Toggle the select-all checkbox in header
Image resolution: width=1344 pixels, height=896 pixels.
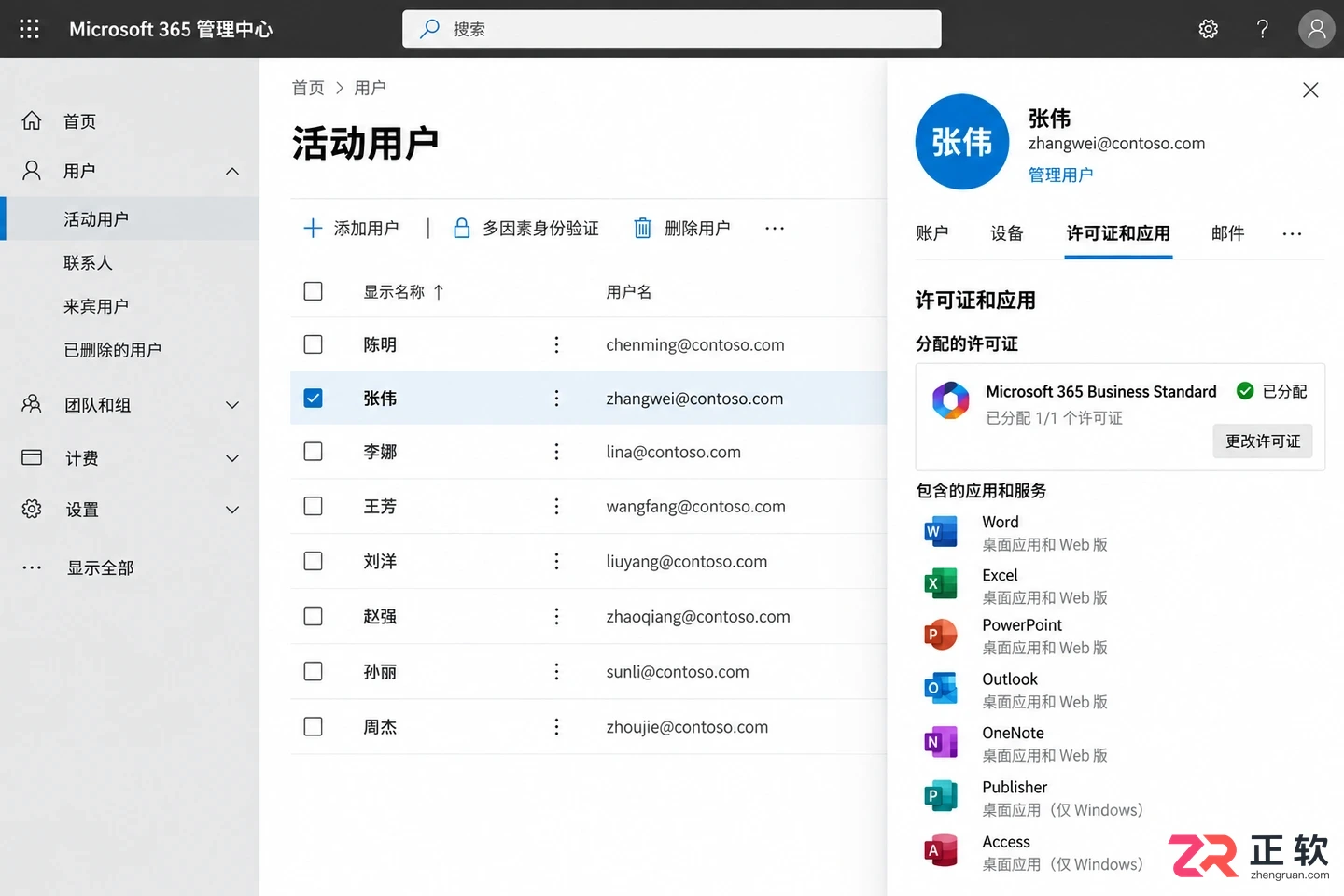(x=314, y=291)
